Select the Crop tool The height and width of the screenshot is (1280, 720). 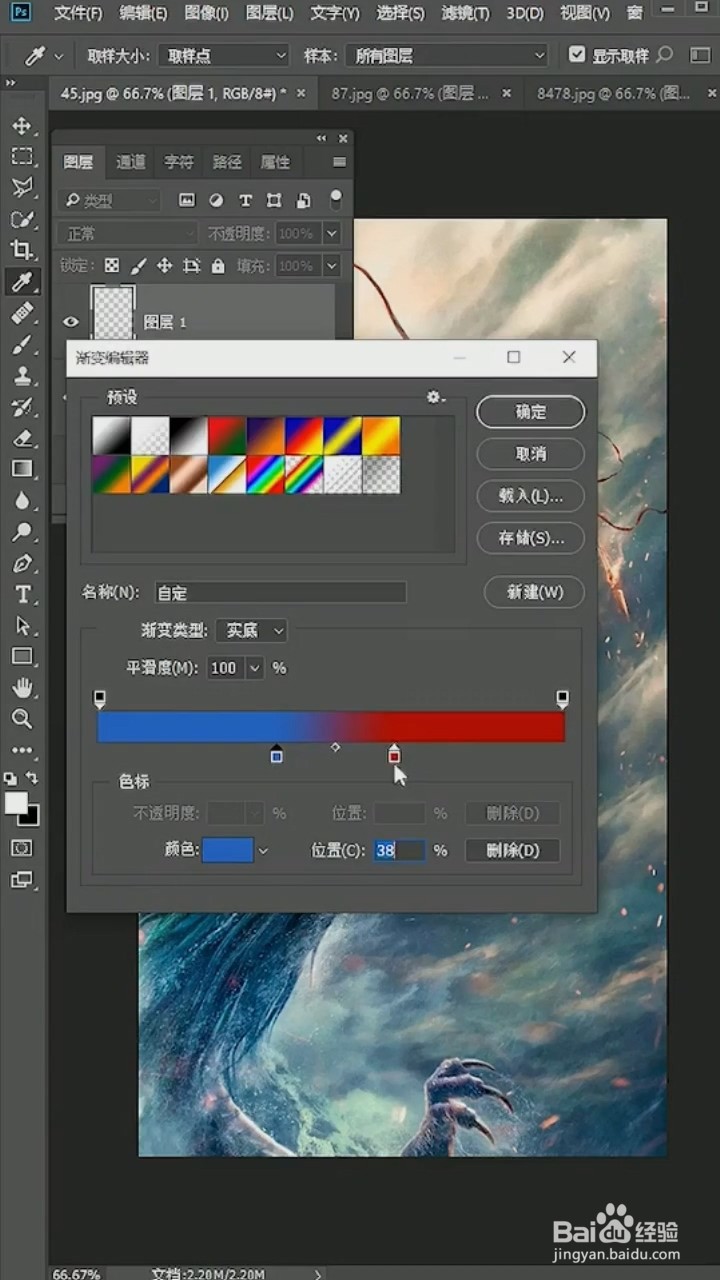tap(22, 250)
